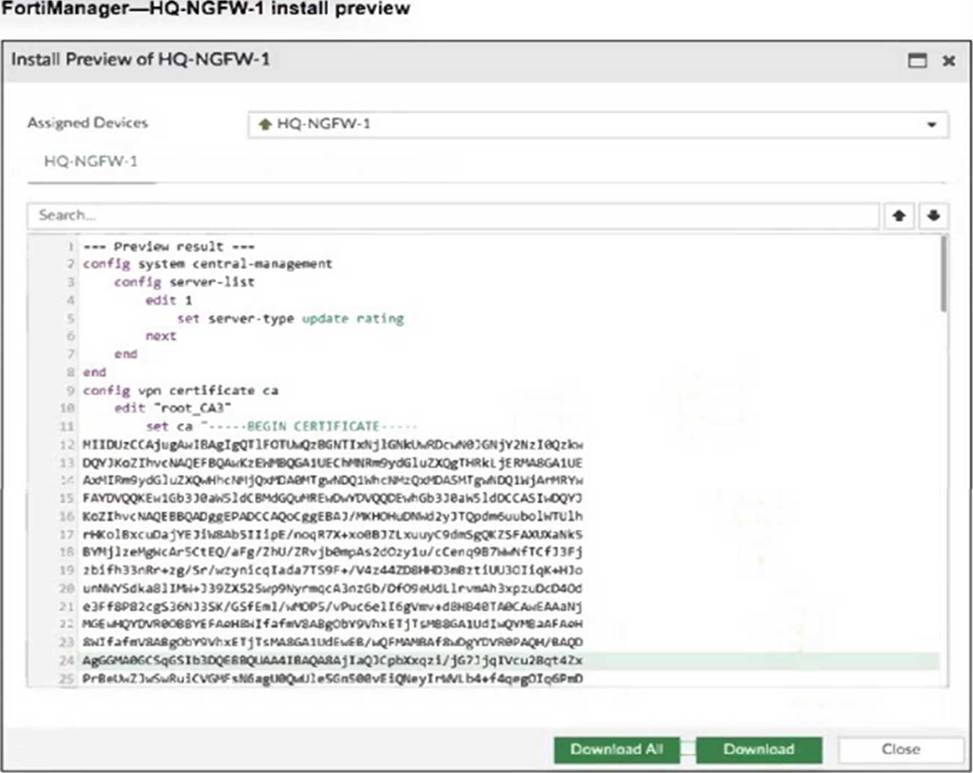973x773 pixels.
Task: Click into the Search field
Action: tap(455, 216)
